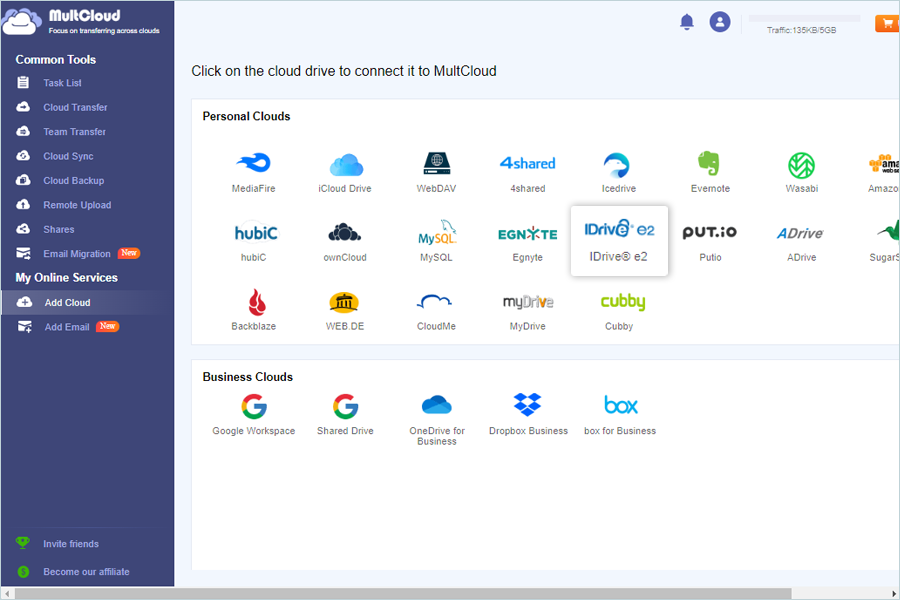
Task: Click the scrollbar left arrow
Action: tap(7, 594)
